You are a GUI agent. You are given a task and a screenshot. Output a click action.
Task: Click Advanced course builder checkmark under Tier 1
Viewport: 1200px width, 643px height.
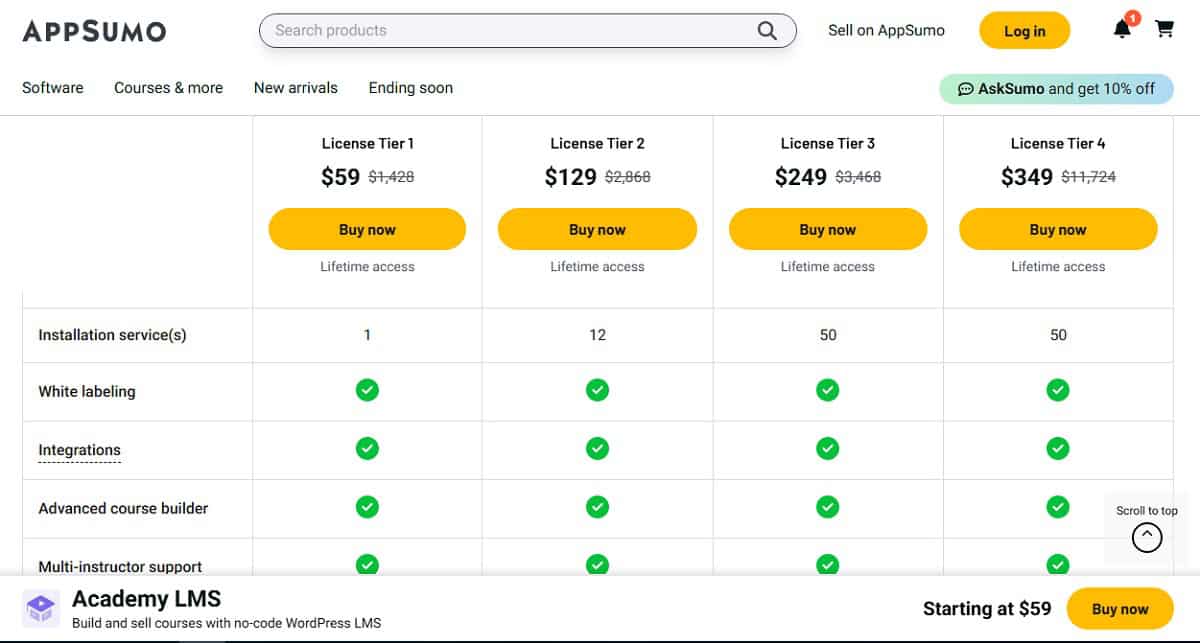(x=367, y=507)
